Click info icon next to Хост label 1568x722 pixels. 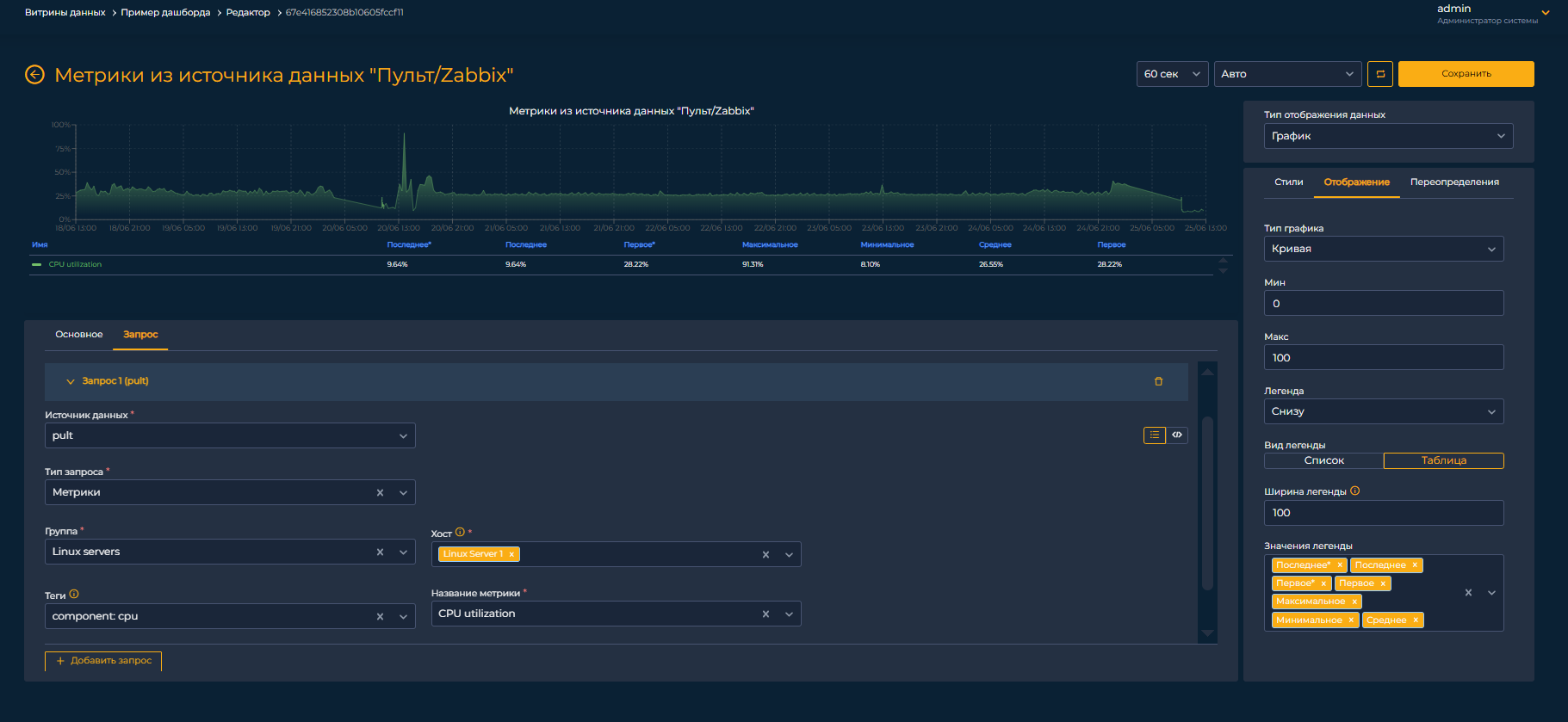coord(460,533)
